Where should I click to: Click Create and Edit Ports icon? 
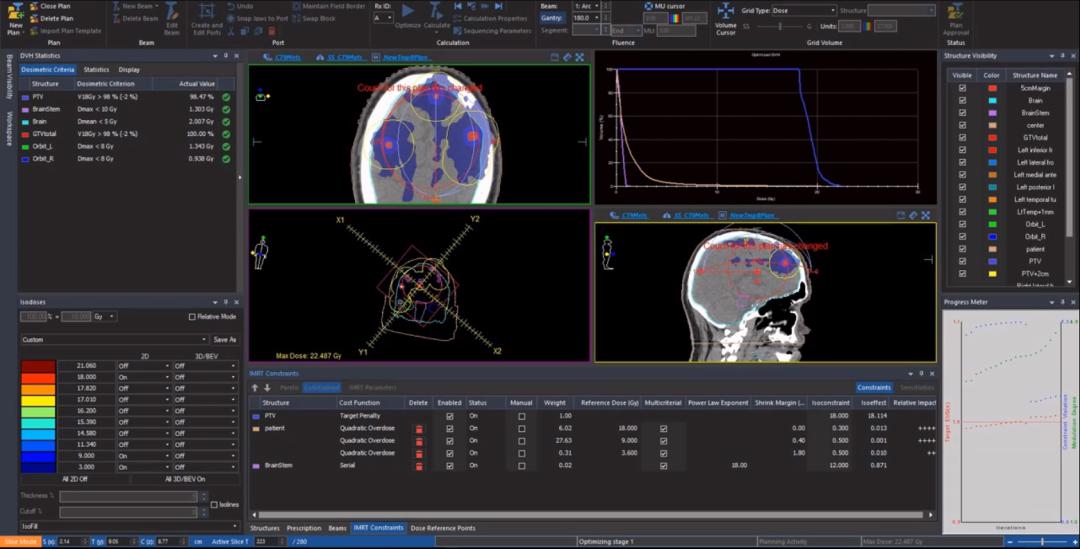[207, 12]
